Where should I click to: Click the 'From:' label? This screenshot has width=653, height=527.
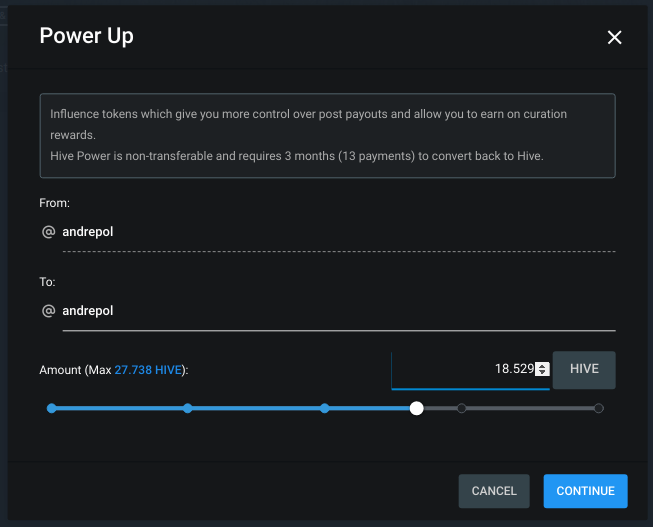[55, 203]
